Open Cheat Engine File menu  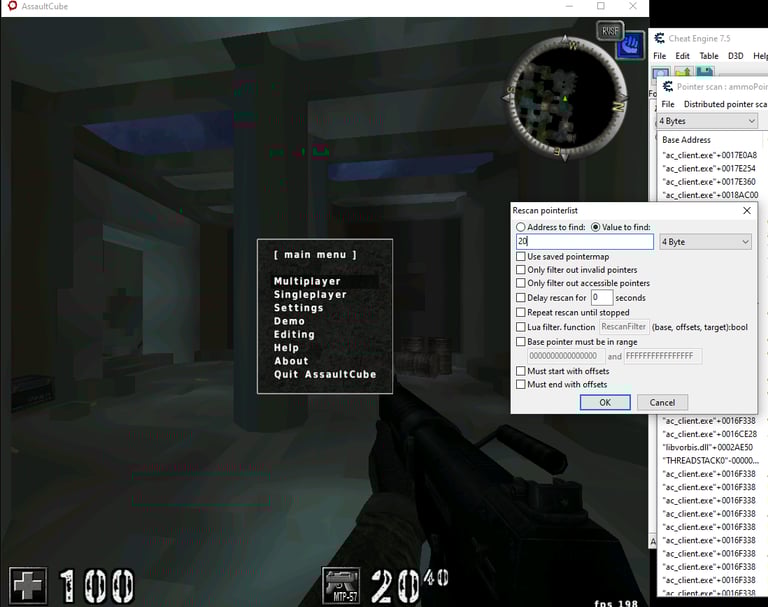click(659, 56)
